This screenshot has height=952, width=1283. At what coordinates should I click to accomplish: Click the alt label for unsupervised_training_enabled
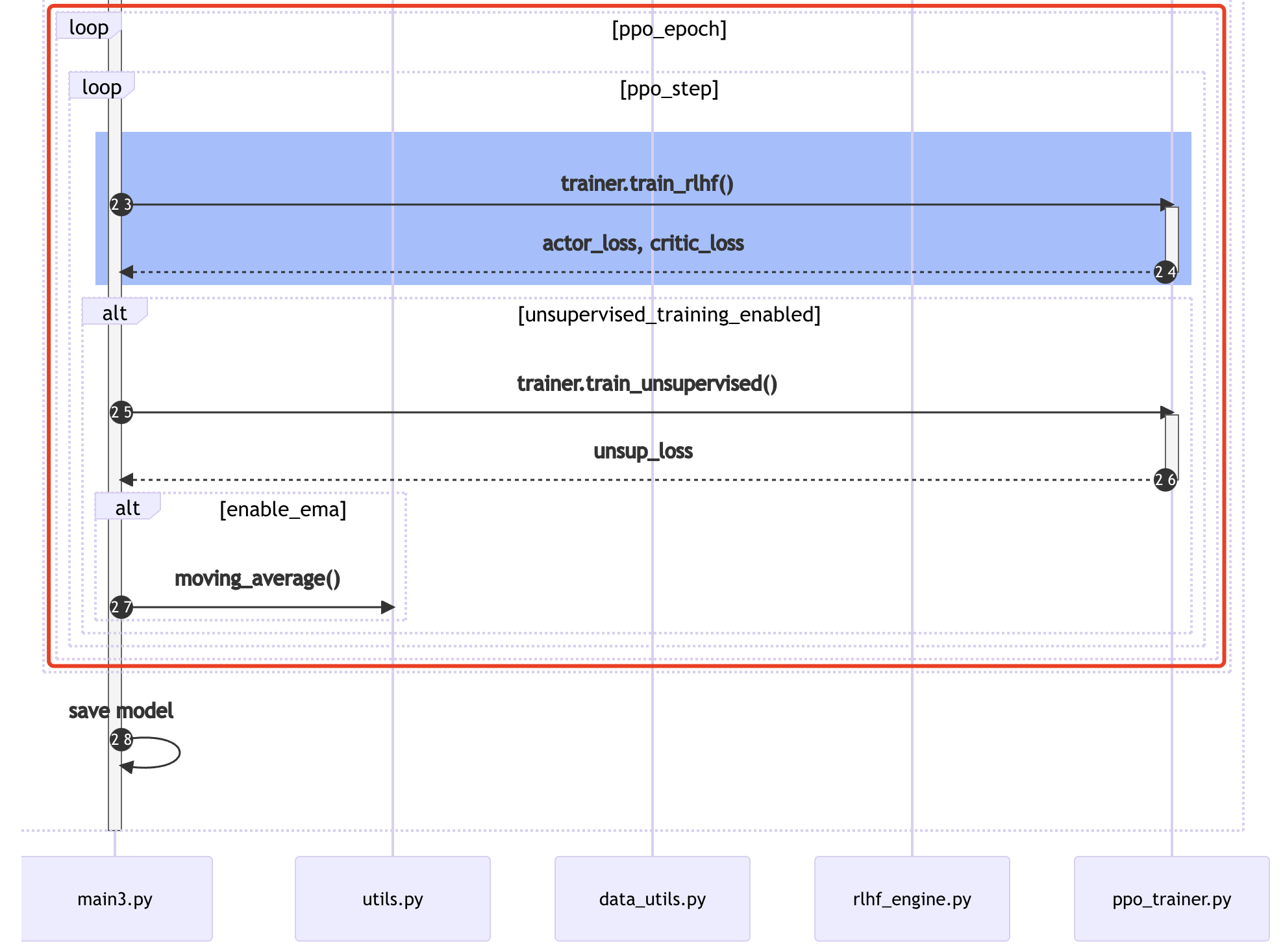tap(114, 312)
